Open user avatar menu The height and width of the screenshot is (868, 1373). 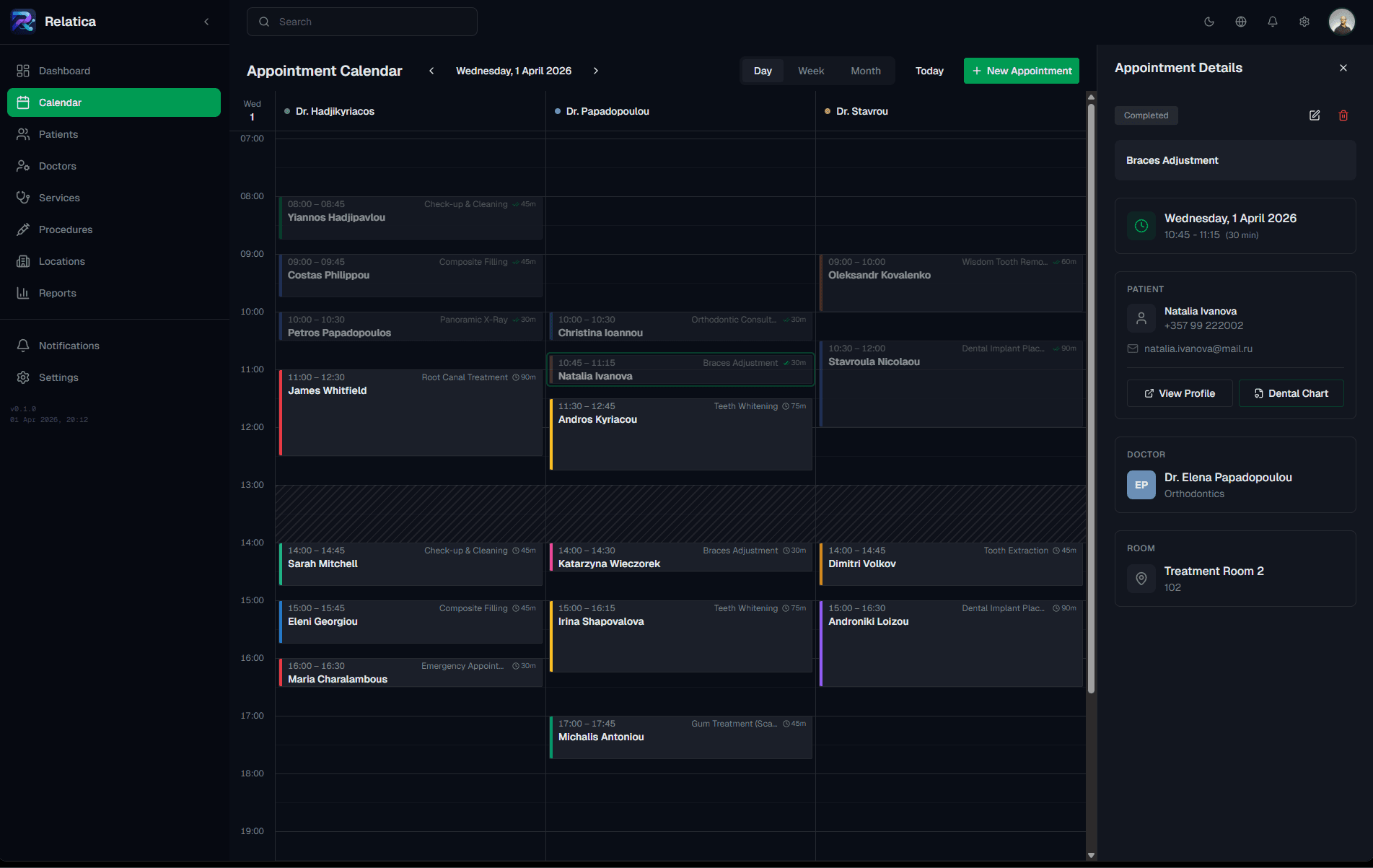click(1342, 22)
